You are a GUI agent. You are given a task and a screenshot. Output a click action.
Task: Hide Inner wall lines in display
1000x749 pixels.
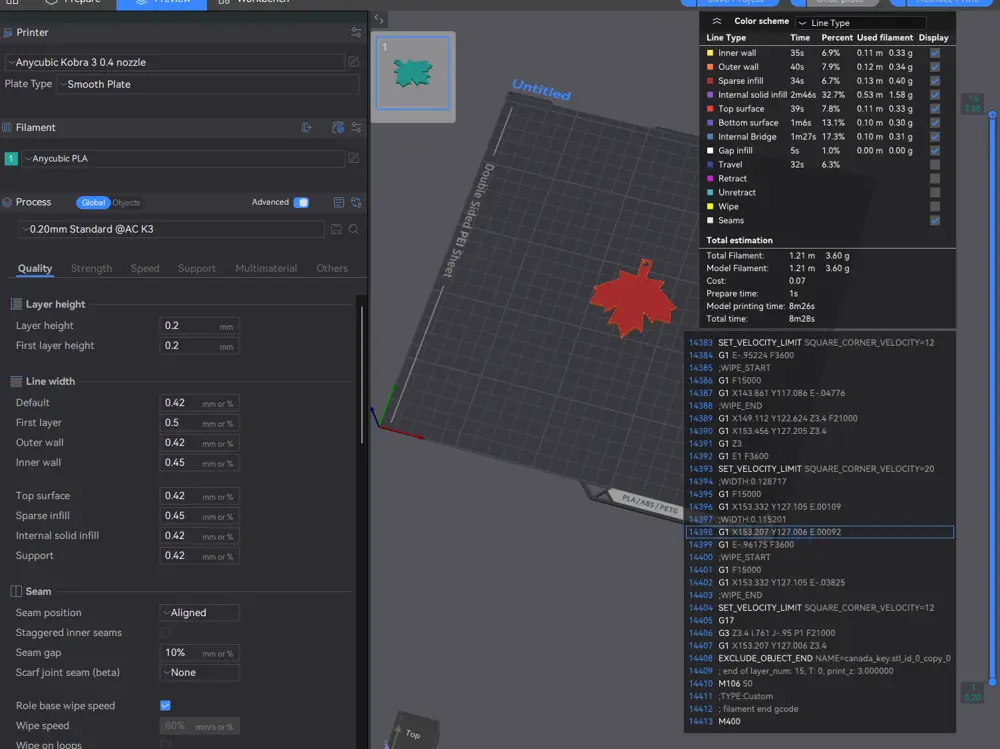point(935,53)
